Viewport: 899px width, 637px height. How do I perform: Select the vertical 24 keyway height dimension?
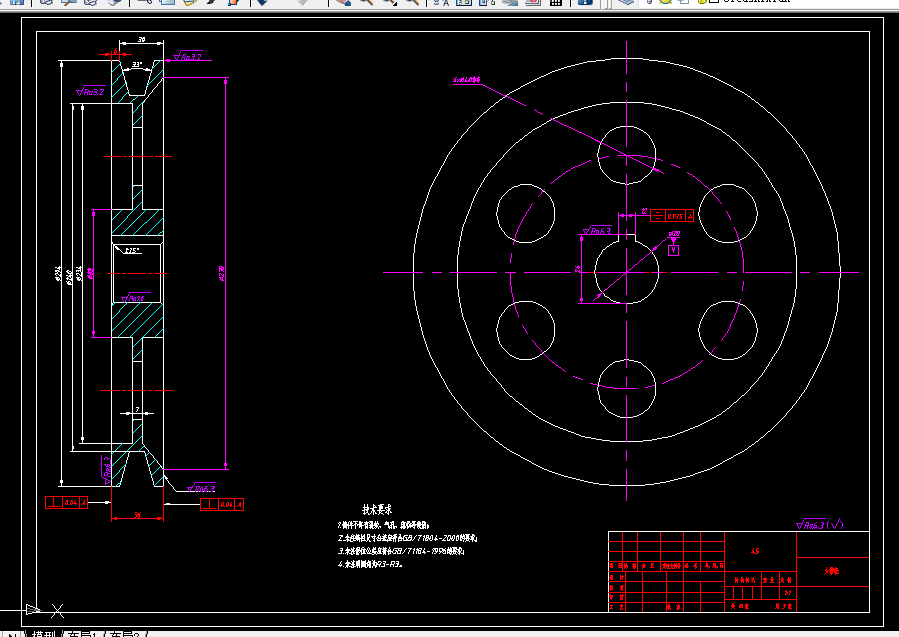click(x=579, y=268)
